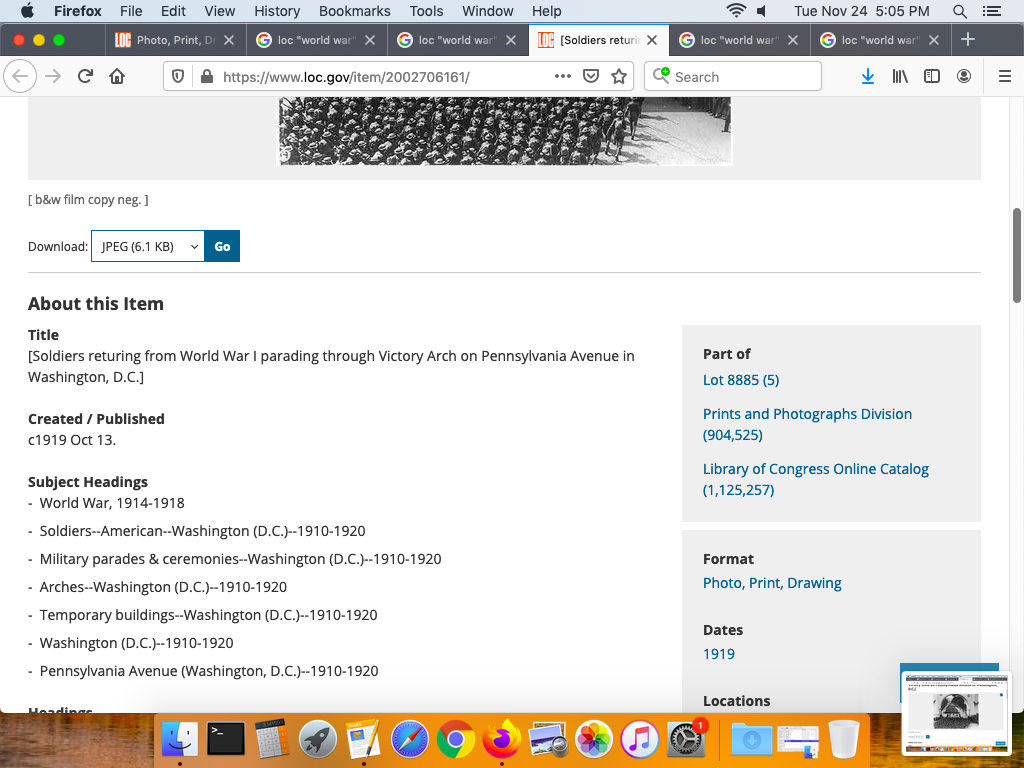
Task: Open the screenshot preview thumbnail
Action: pyautogui.click(x=955, y=713)
